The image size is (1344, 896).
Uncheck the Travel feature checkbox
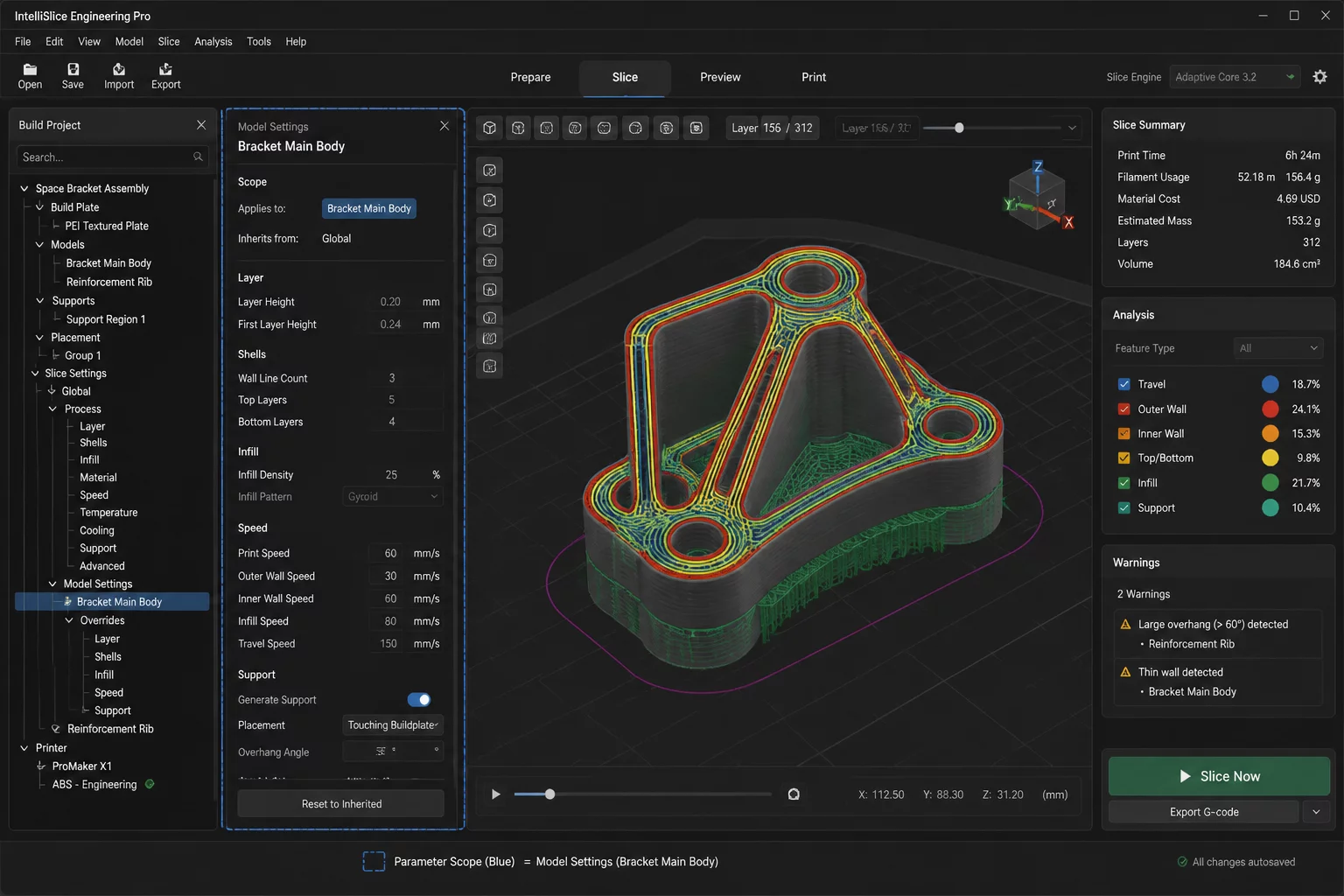1124,384
